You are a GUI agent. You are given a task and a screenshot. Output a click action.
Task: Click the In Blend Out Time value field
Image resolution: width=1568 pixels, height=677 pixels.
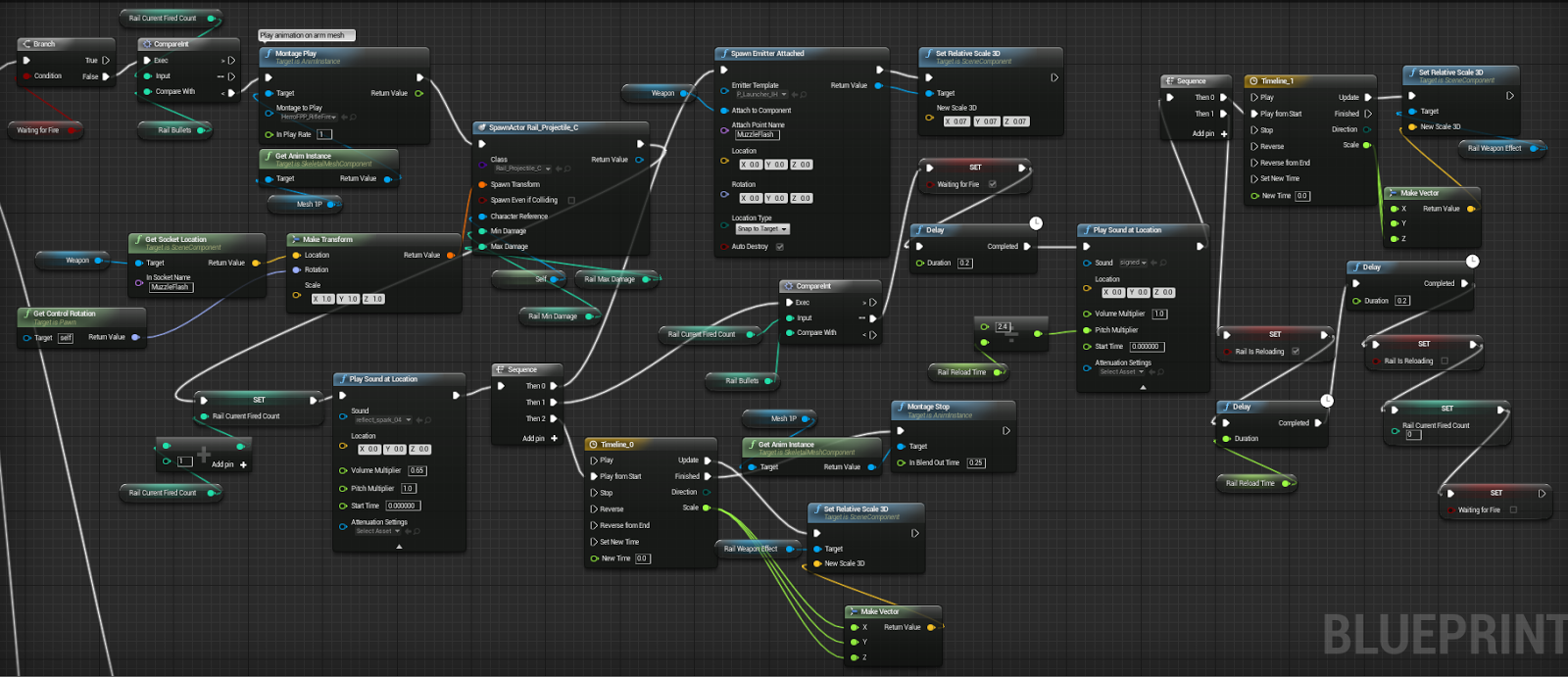976,462
